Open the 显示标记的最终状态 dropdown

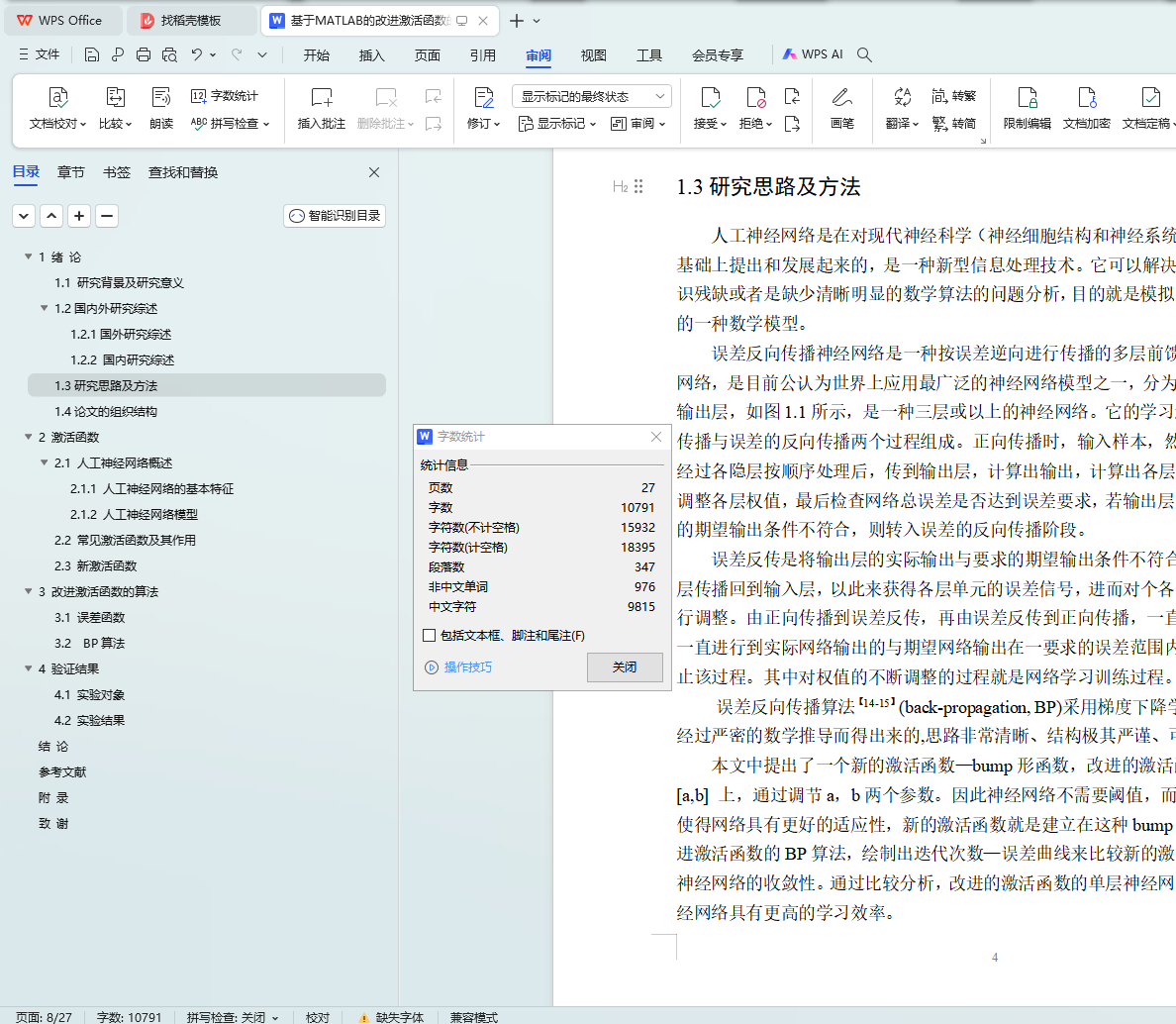pyautogui.click(x=592, y=96)
